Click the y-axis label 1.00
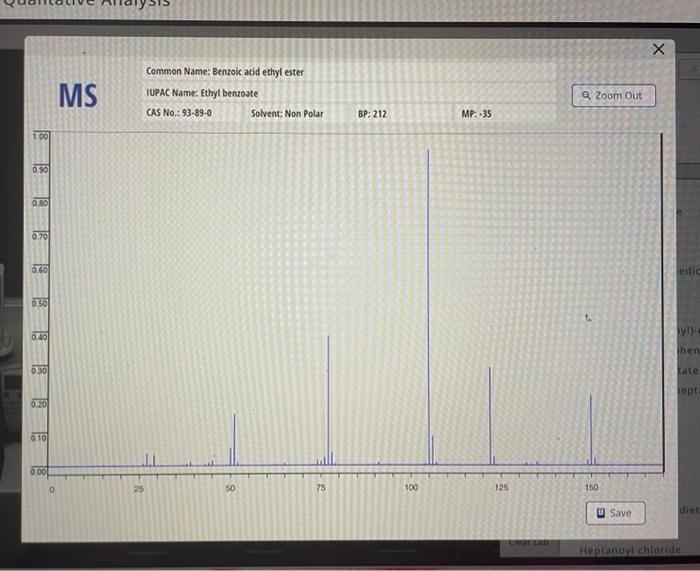 pyautogui.click(x=40, y=136)
